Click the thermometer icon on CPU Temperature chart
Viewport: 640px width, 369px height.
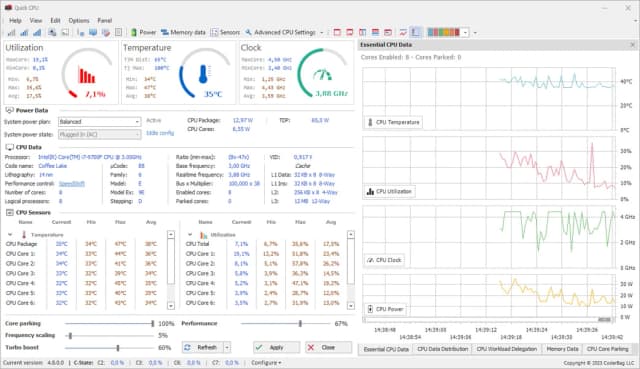[370, 122]
